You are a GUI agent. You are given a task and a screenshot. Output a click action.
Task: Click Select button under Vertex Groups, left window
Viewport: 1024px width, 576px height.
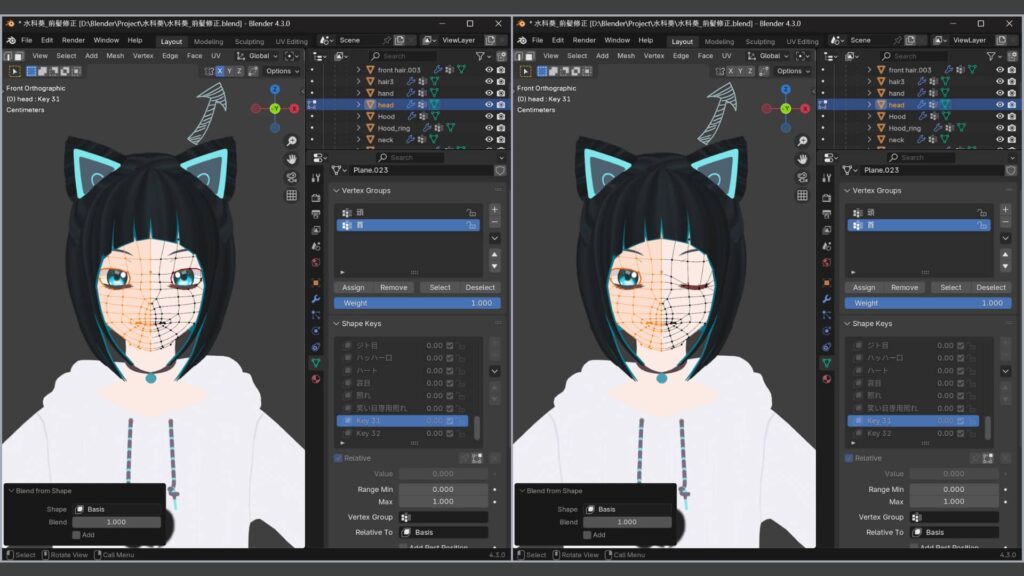(x=440, y=287)
